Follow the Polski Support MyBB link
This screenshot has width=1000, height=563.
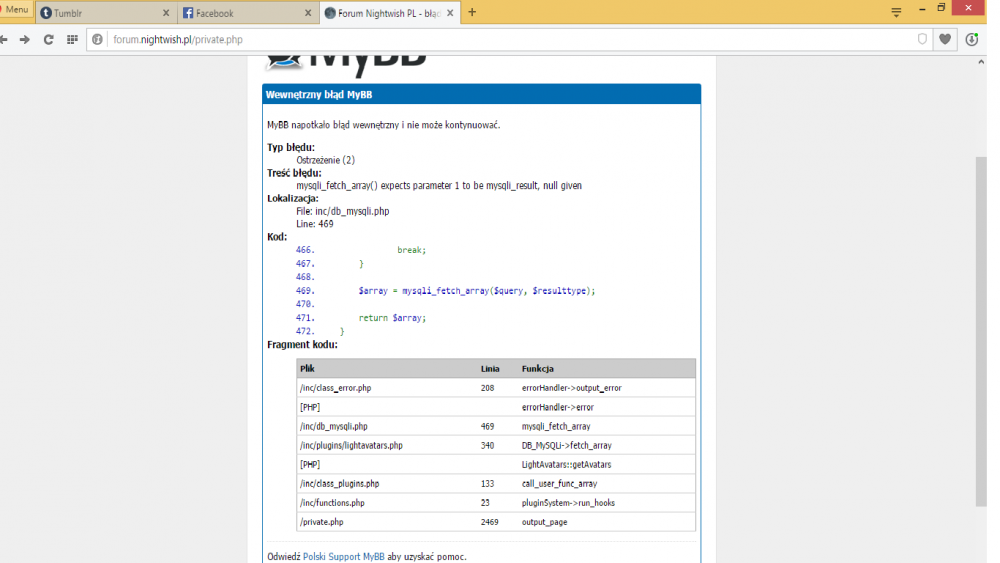[344, 557]
